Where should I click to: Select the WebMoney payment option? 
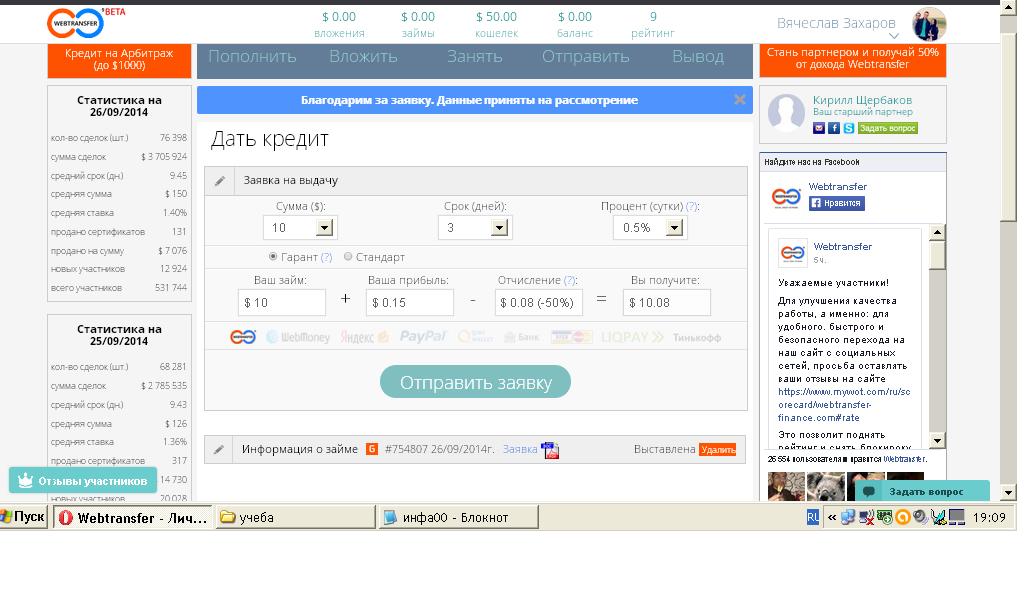298,337
